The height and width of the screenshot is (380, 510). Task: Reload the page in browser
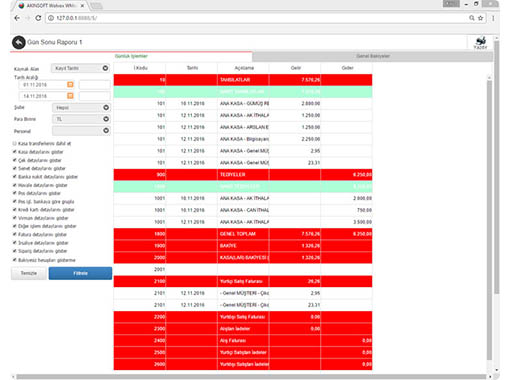(x=38, y=18)
